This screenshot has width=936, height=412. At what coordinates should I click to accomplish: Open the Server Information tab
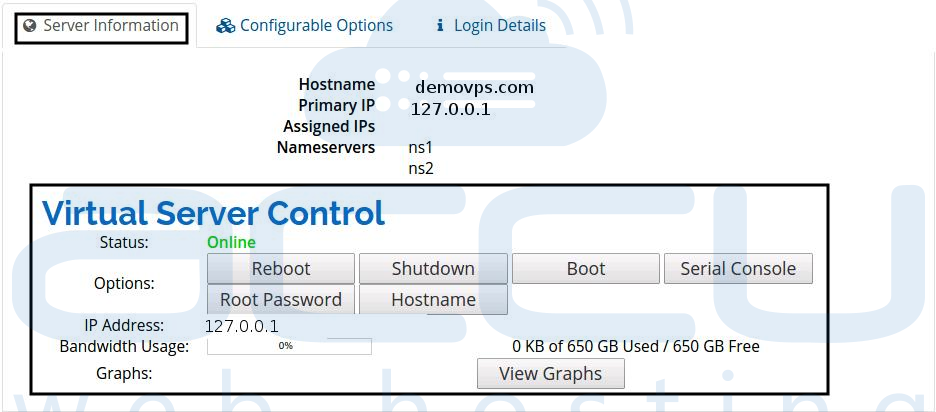point(101,26)
